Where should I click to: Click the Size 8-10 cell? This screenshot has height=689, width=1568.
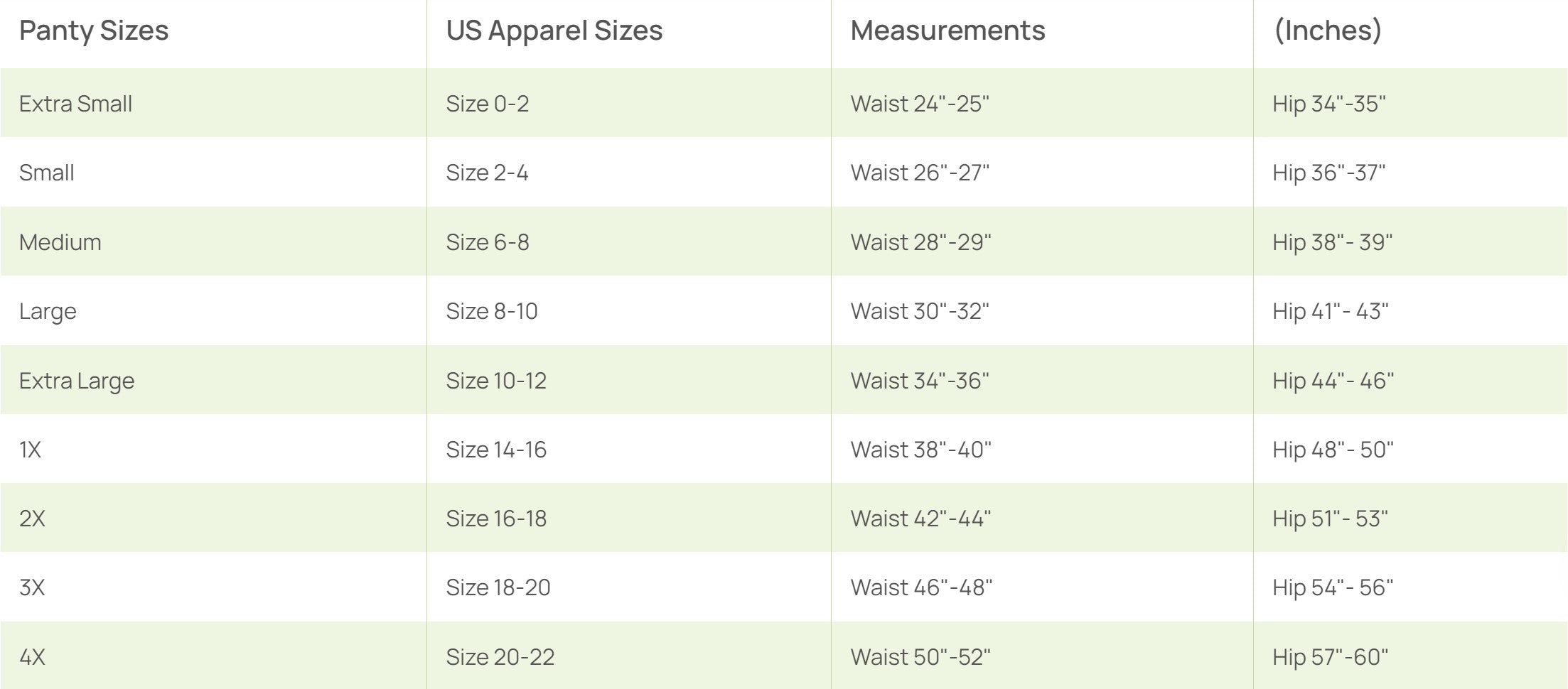491,311
